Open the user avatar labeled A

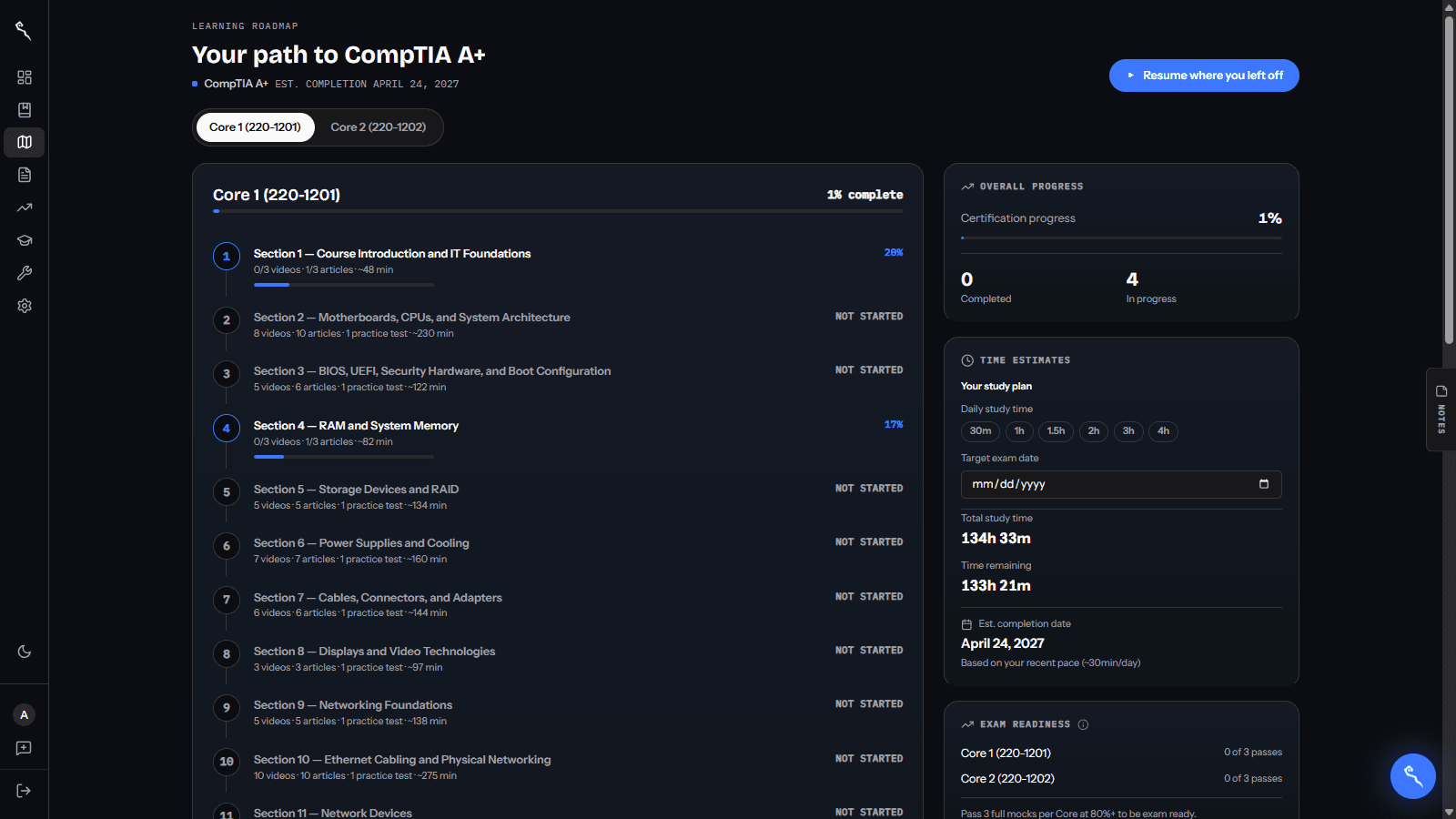25,715
